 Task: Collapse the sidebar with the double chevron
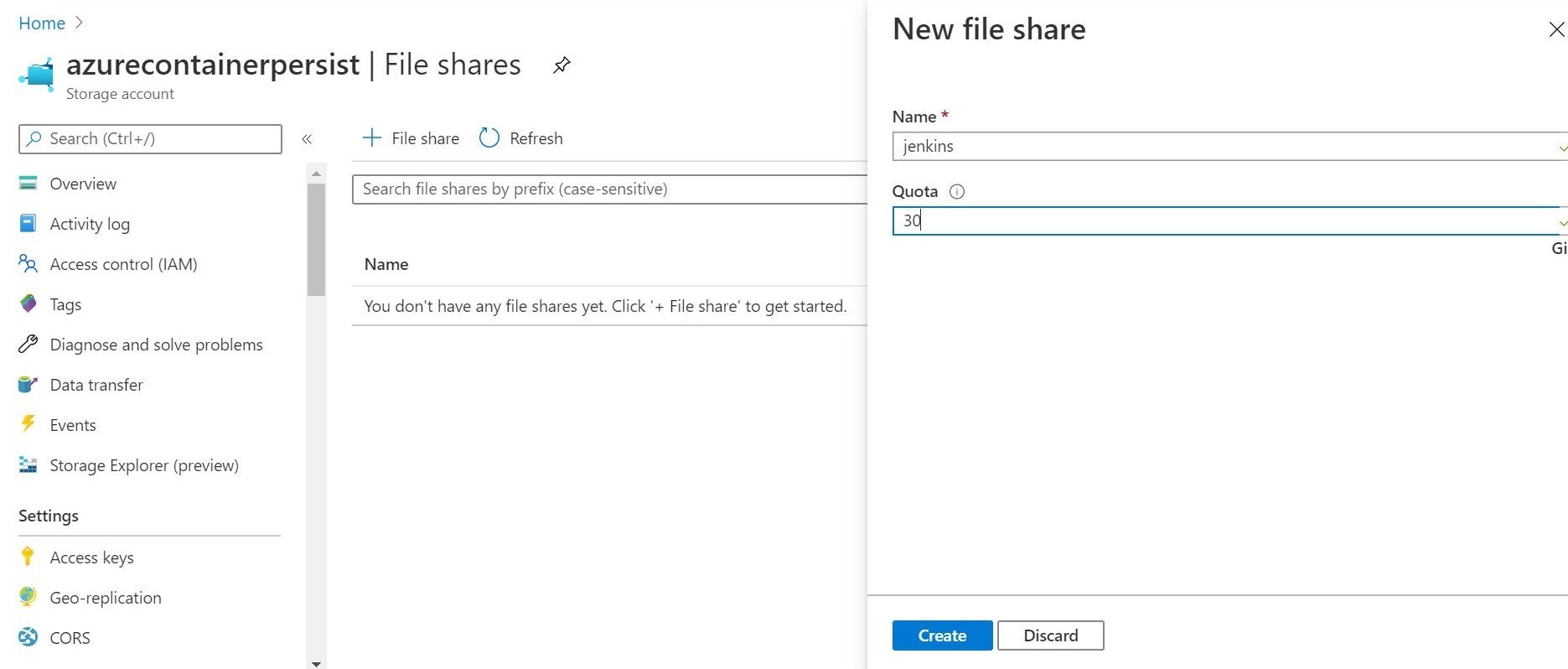coord(307,139)
